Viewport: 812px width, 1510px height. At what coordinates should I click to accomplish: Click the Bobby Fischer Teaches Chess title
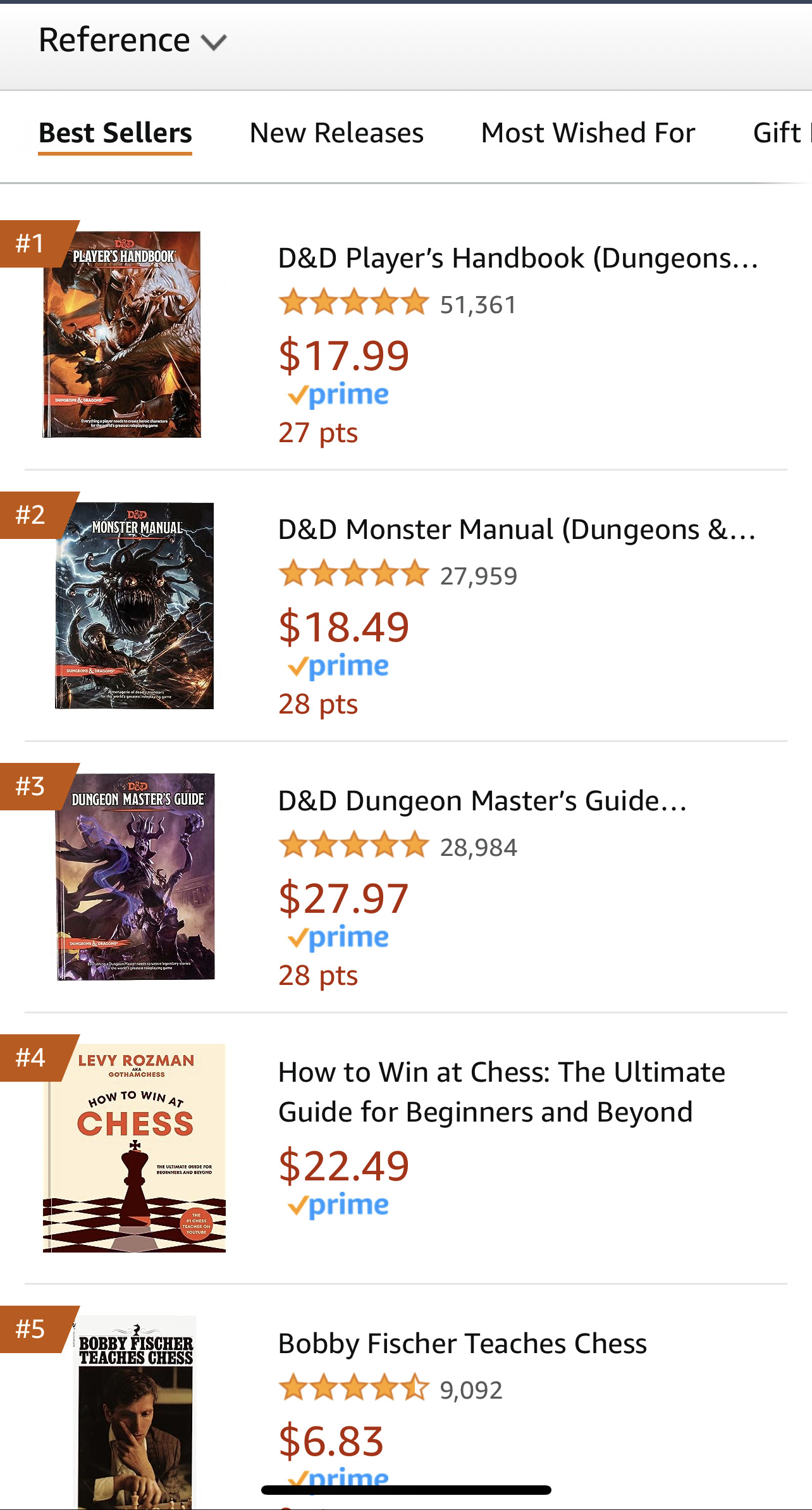pos(462,1344)
